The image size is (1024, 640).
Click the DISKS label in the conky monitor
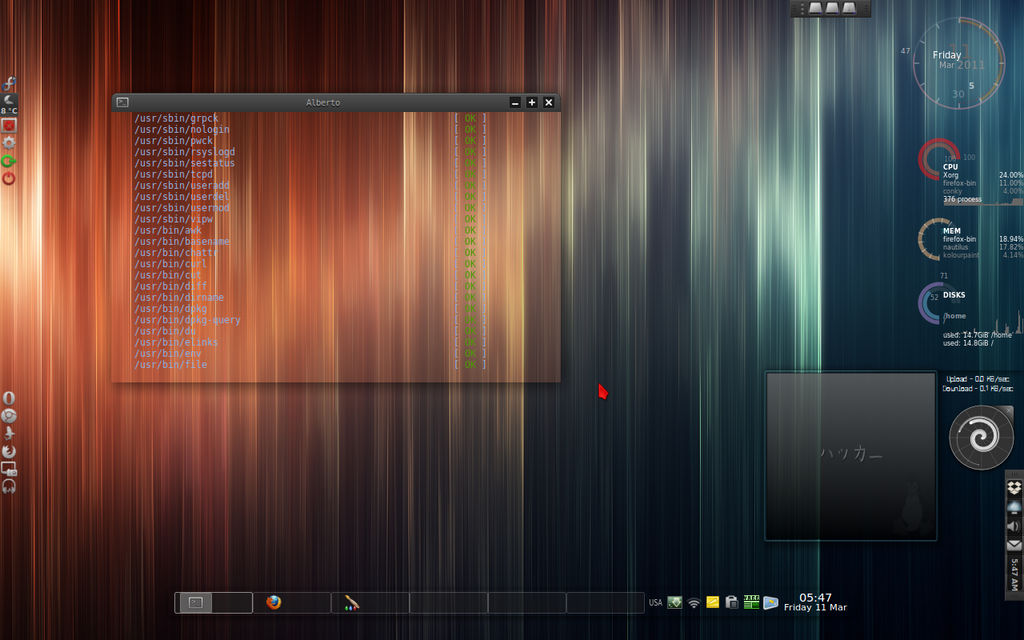click(954, 295)
